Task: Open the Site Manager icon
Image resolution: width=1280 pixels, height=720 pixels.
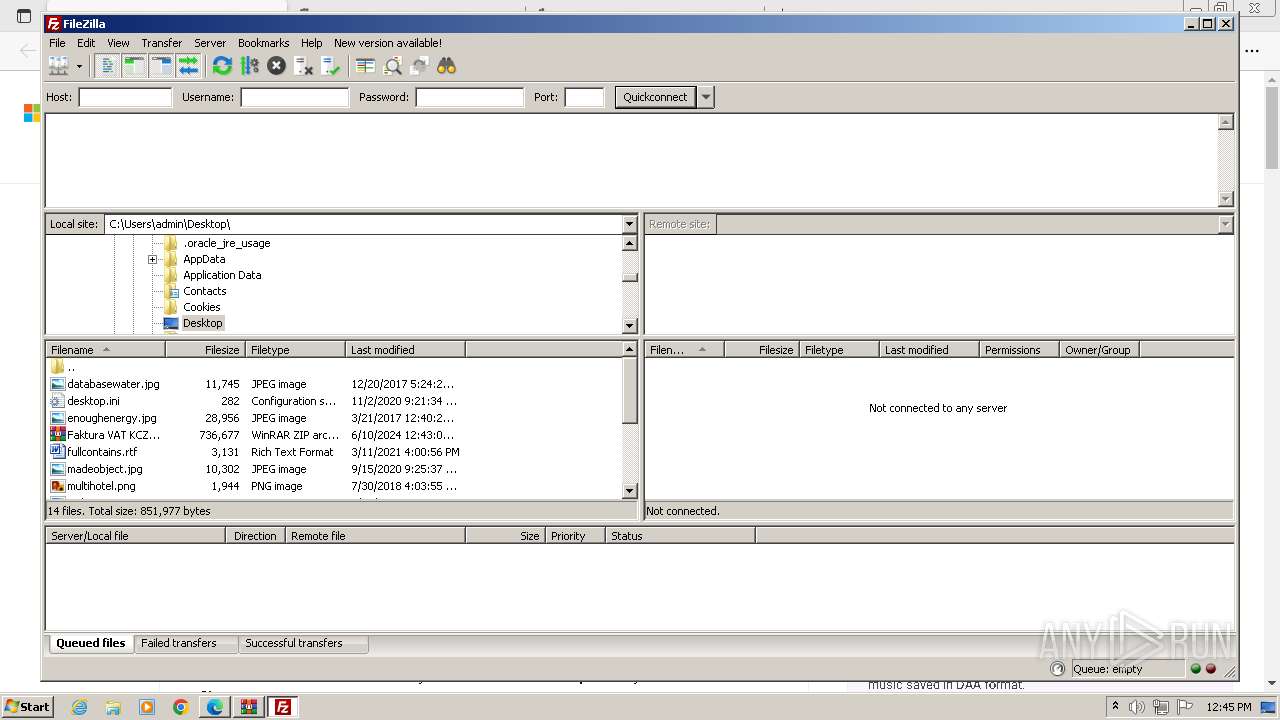Action: point(59,66)
